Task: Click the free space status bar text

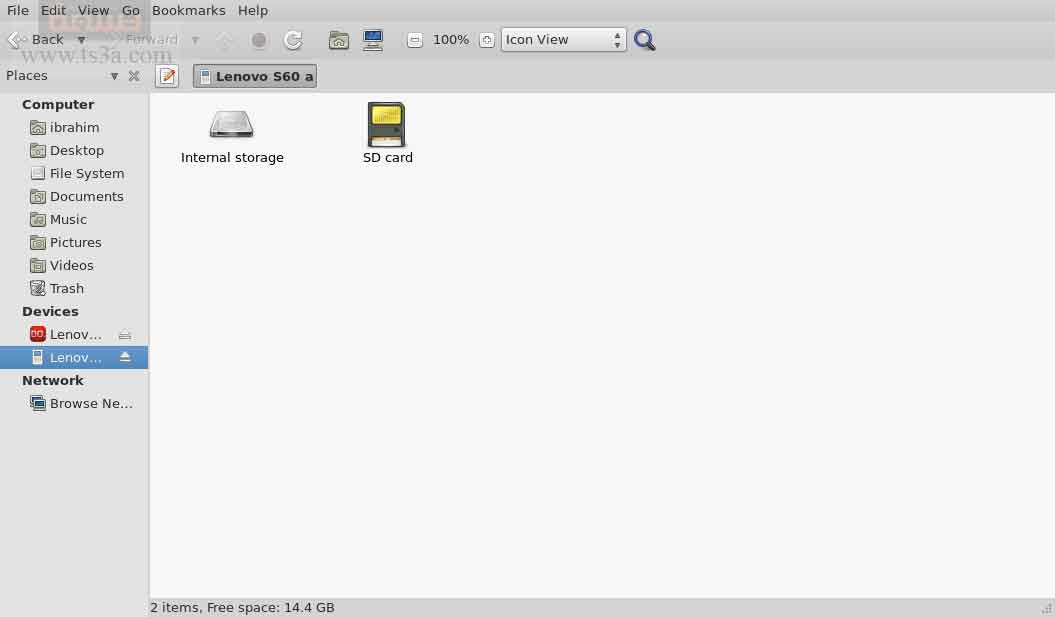Action: (242, 608)
